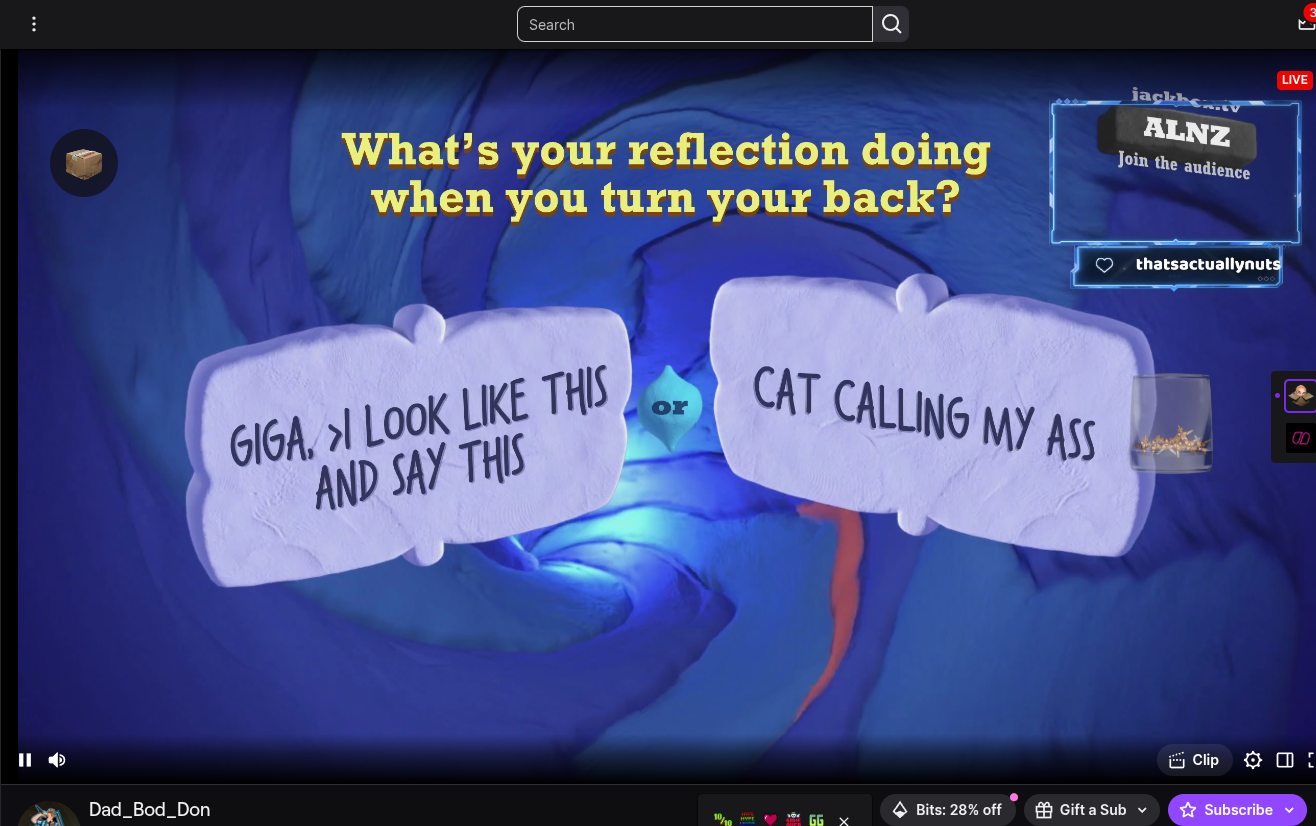Toggle theatre mode
Screen dimensions: 1316x826
pos(1285,760)
